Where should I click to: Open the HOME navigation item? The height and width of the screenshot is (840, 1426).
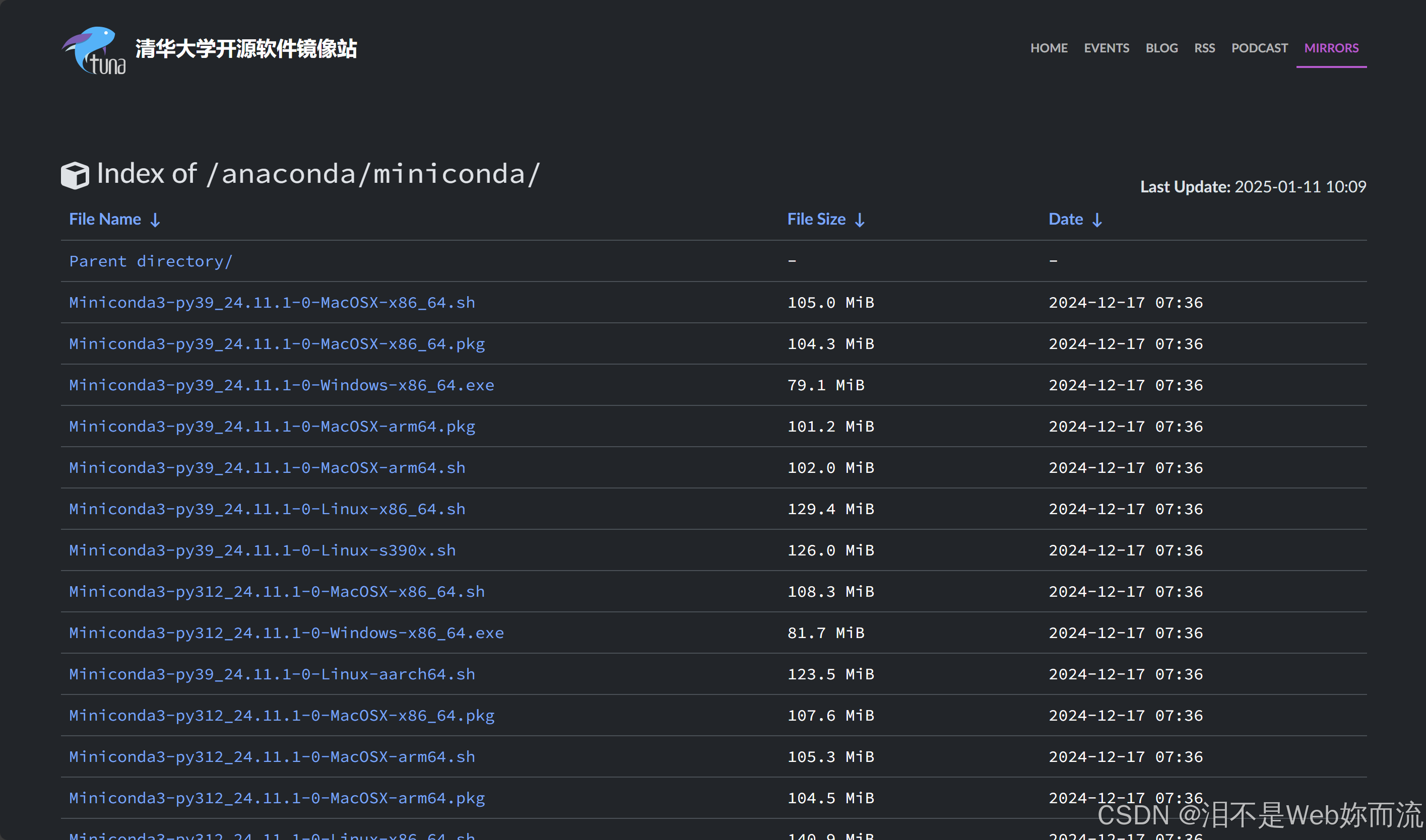[1049, 48]
